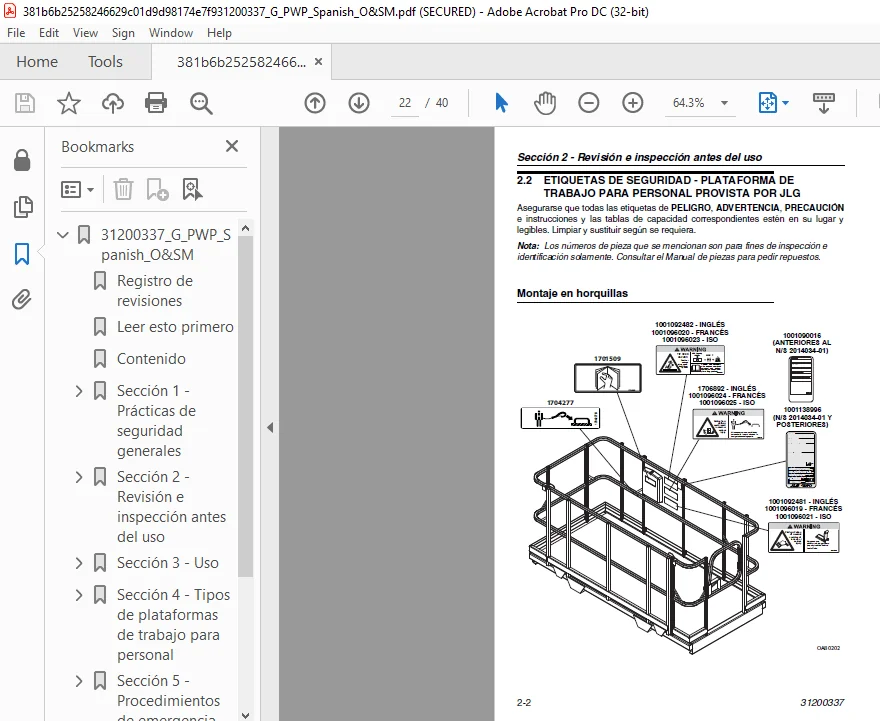Select Sección 1 - Prácticas de seguridad bookmark
This screenshot has height=721, width=880.
(x=156, y=421)
